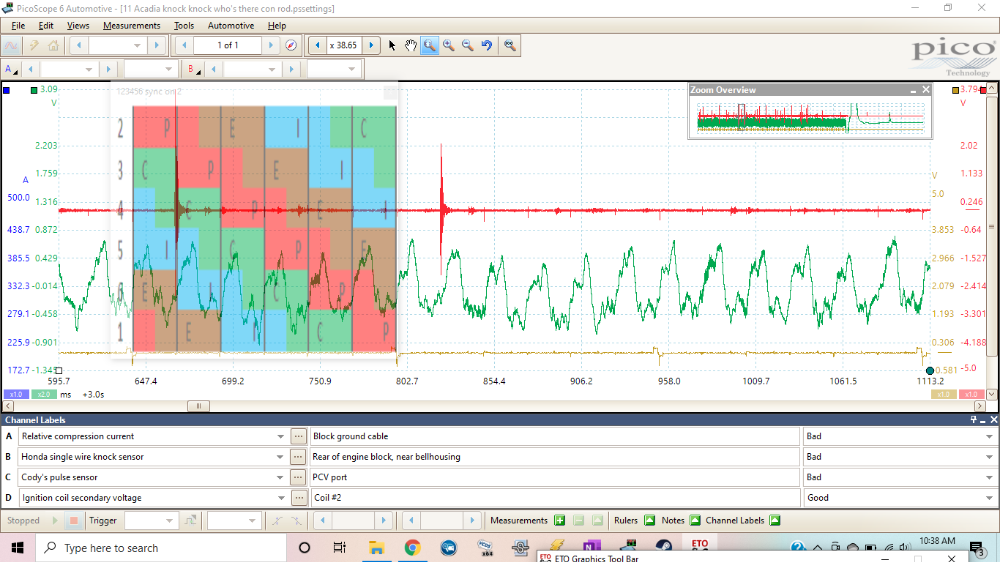The height and width of the screenshot is (562, 1000).
Task: Open File Explorer from taskbar
Action: [376, 548]
